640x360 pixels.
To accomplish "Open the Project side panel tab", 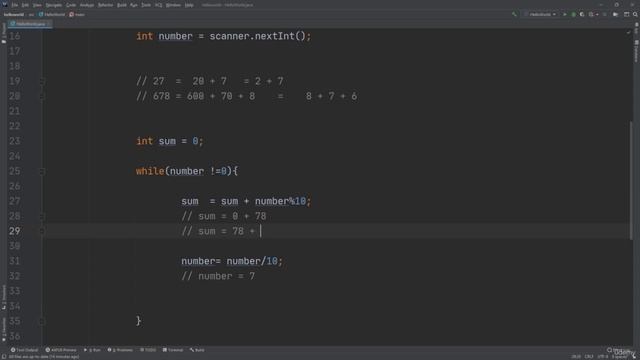I will [4, 33].
